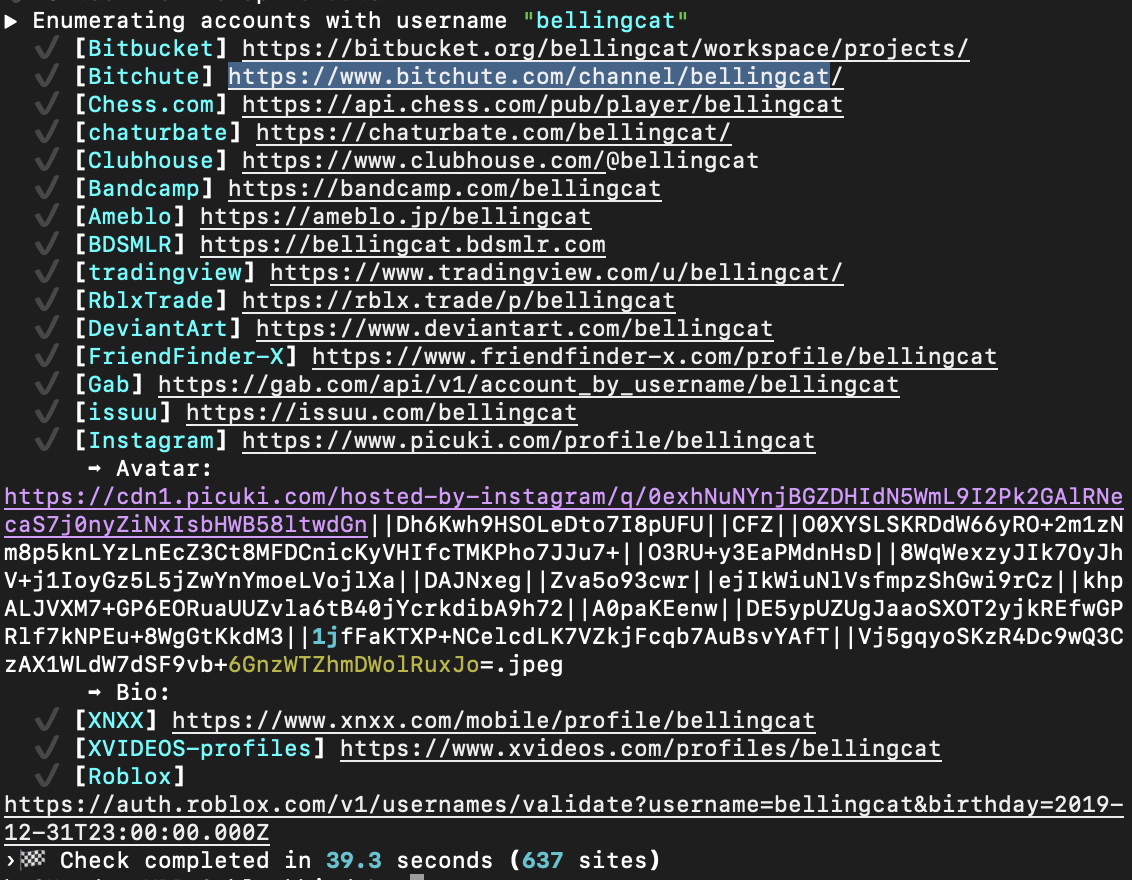Open the auth.roblox.com username validate URL
1132x880 pixels.
pyautogui.click(x=563, y=819)
